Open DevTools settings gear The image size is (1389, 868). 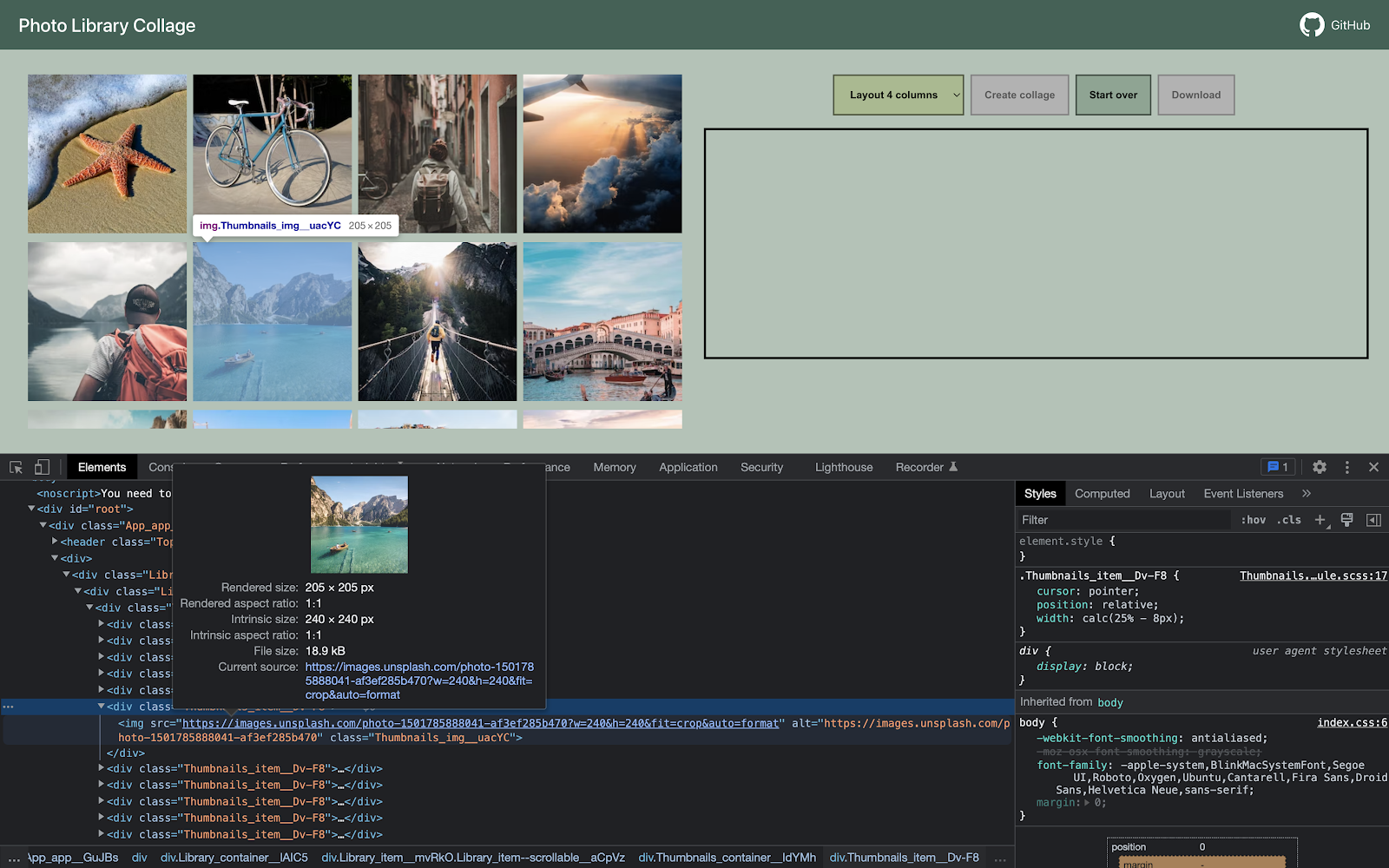pyautogui.click(x=1319, y=467)
